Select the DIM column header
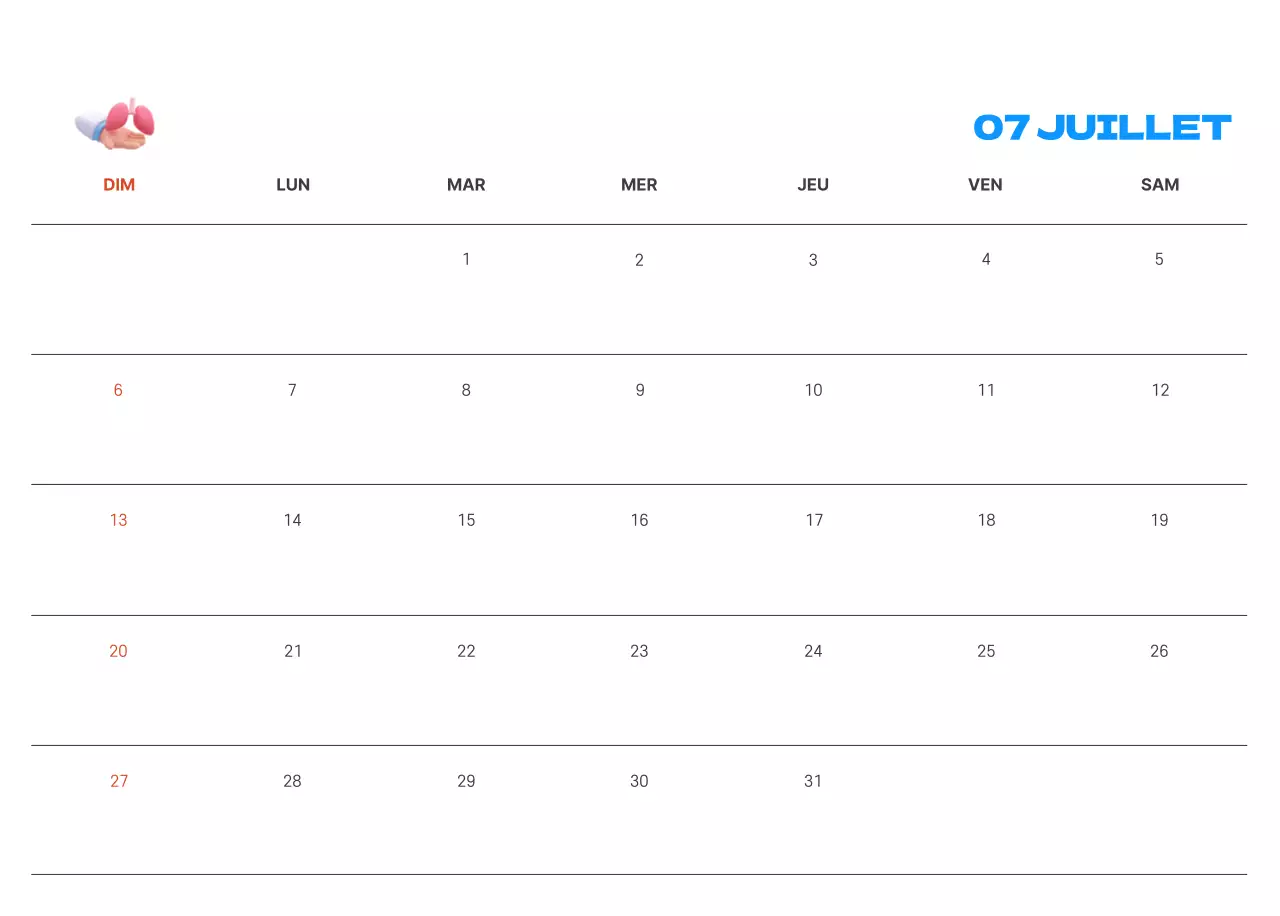Screen dimensions: 1280x916 point(119,185)
